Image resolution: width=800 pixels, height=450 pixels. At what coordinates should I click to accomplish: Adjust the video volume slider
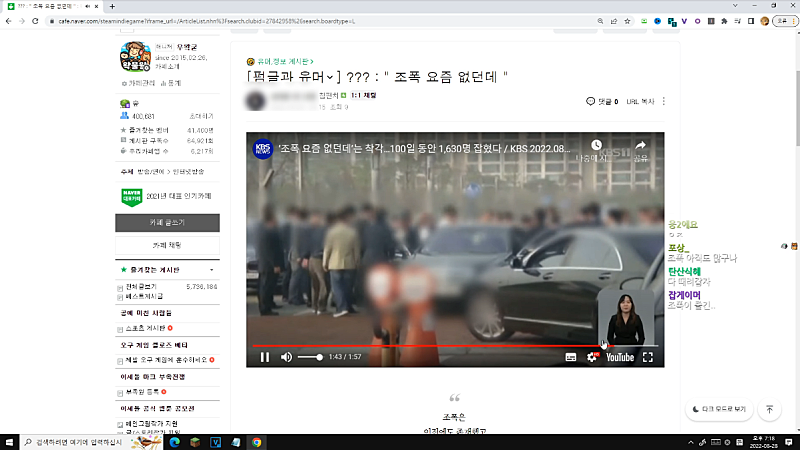tap(310, 357)
